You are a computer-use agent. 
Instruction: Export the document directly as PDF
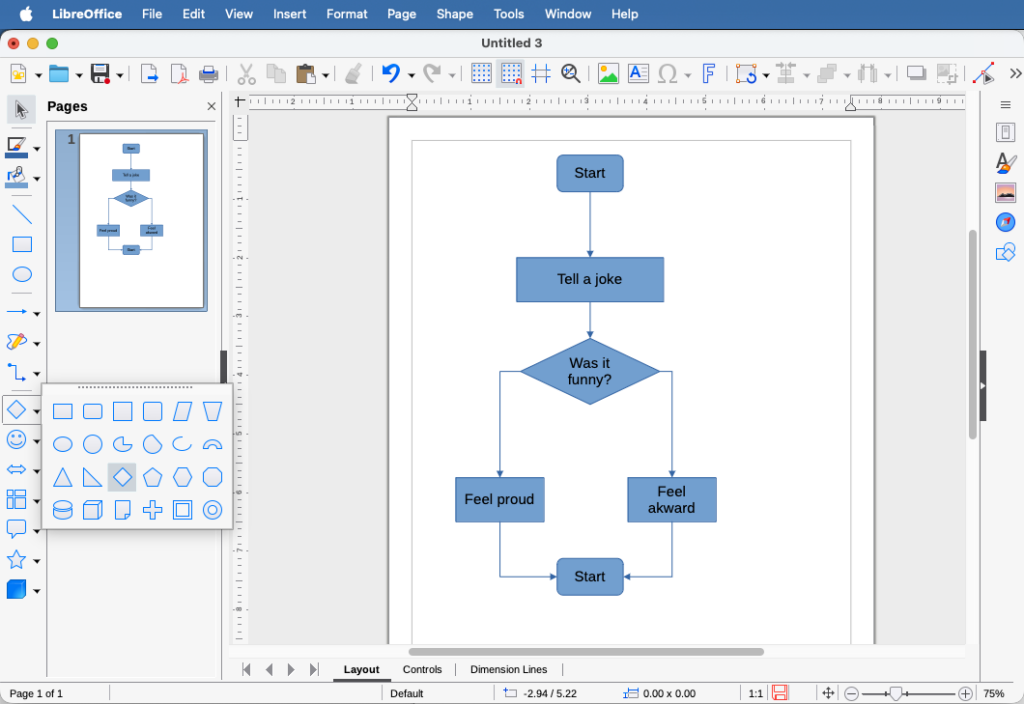pos(181,73)
